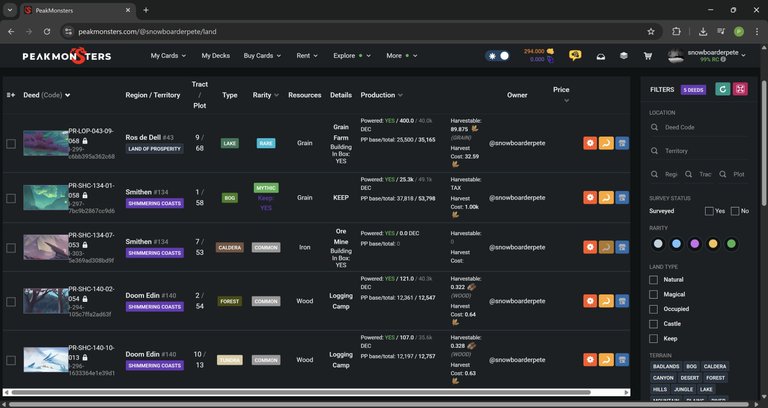Reload the page in the browser

pyautogui.click(x=47, y=31)
